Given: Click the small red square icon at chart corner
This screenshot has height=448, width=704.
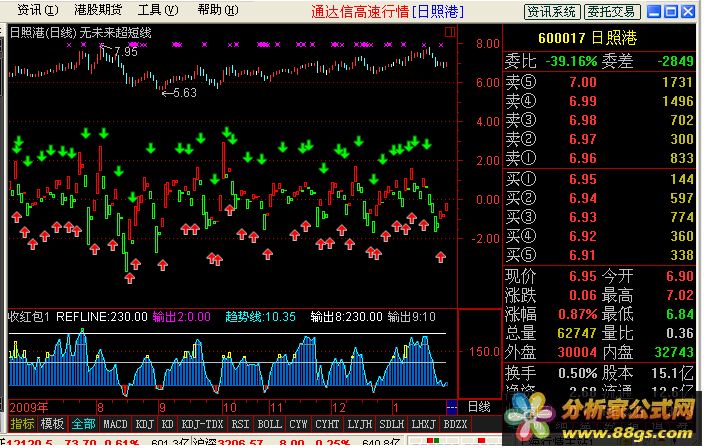Looking at the screenshot, I should tap(450, 32).
